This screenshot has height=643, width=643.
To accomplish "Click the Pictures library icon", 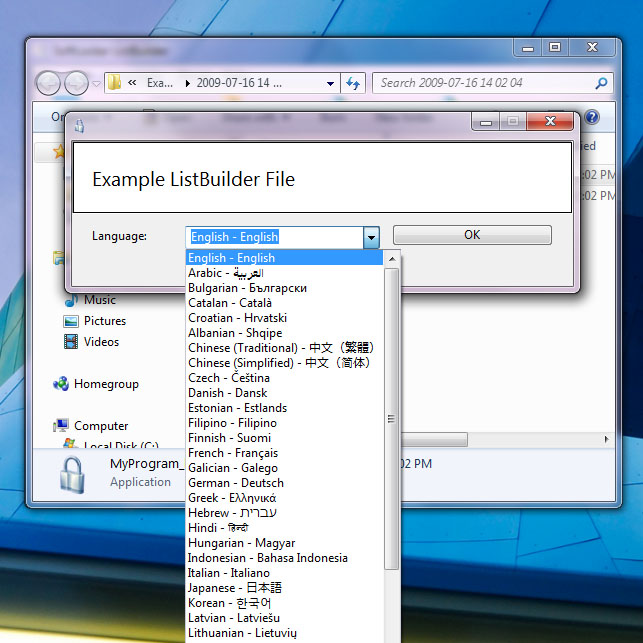I will click(x=71, y=321).
